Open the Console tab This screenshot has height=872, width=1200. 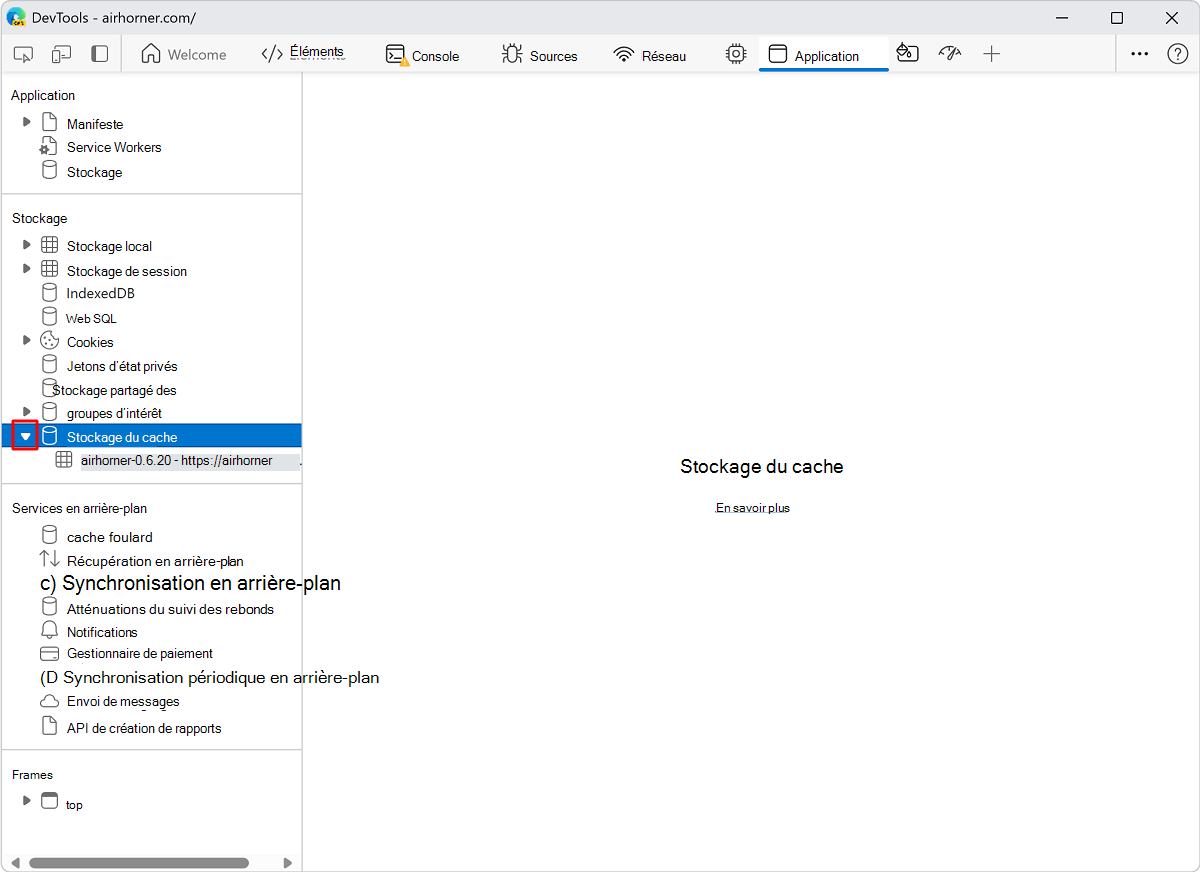pos(423,55)
